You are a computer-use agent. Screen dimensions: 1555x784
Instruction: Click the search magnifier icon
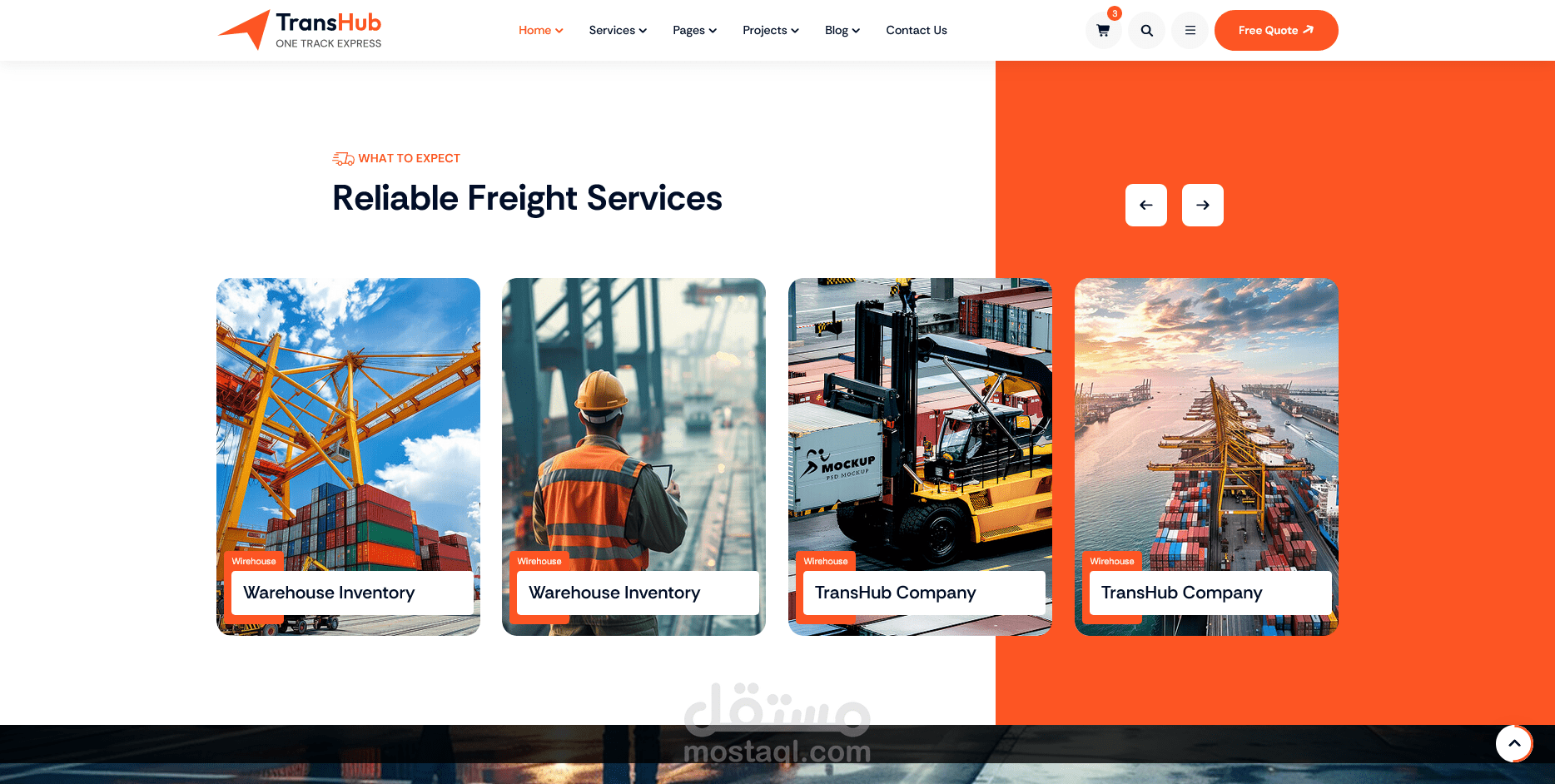point(1146,31)
